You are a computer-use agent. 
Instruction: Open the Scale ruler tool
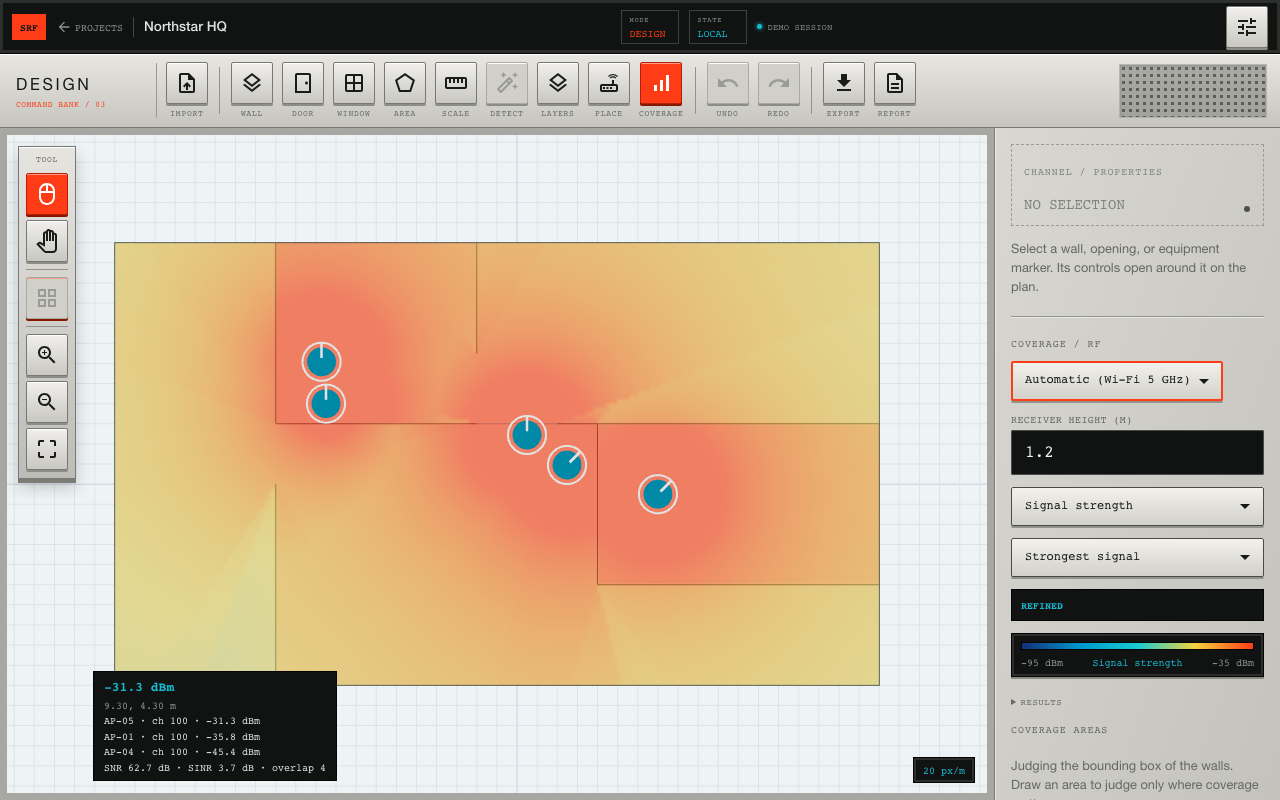click(456, 83)
